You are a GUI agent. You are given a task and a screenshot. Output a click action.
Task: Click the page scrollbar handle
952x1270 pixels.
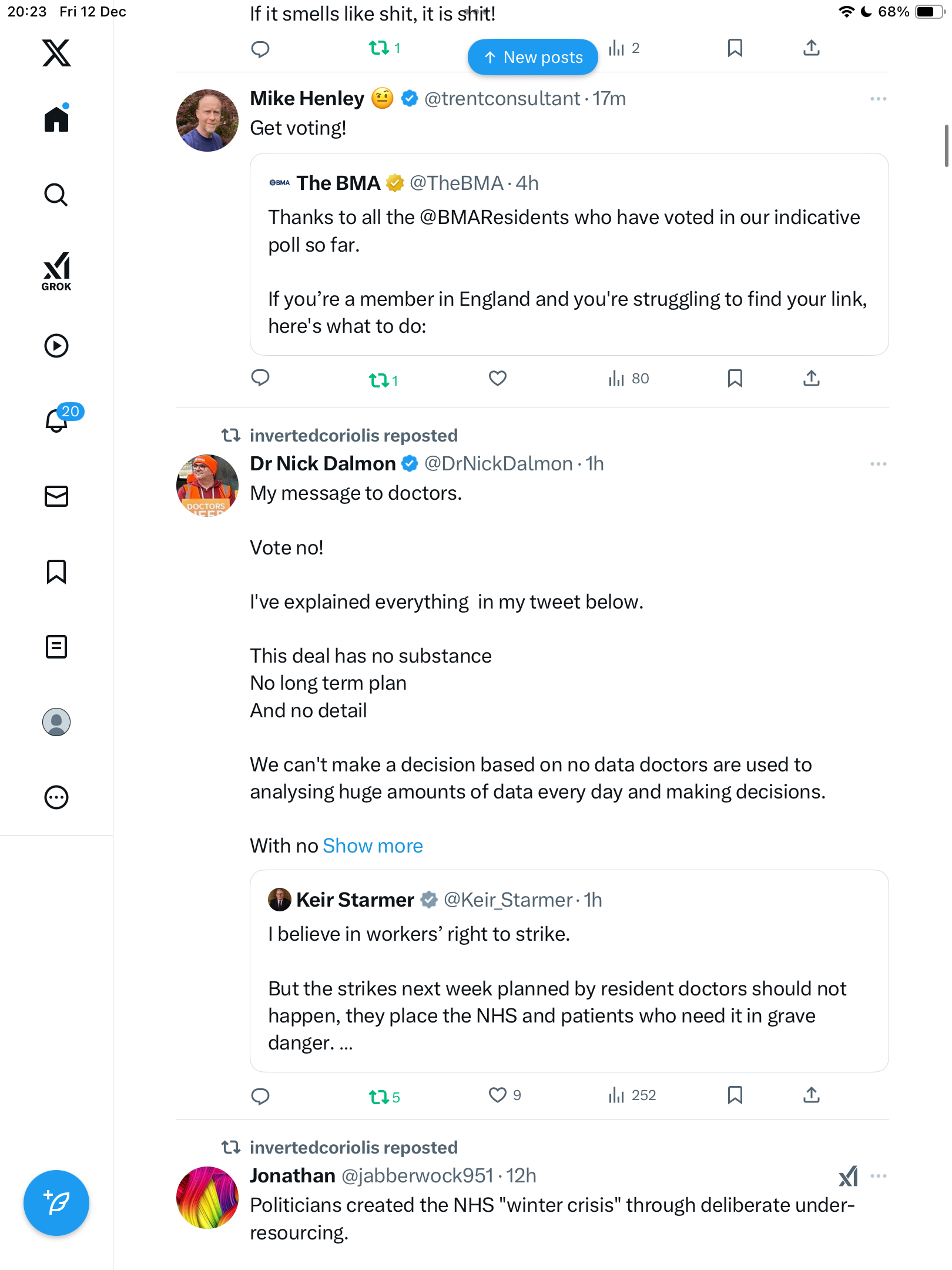946,146
